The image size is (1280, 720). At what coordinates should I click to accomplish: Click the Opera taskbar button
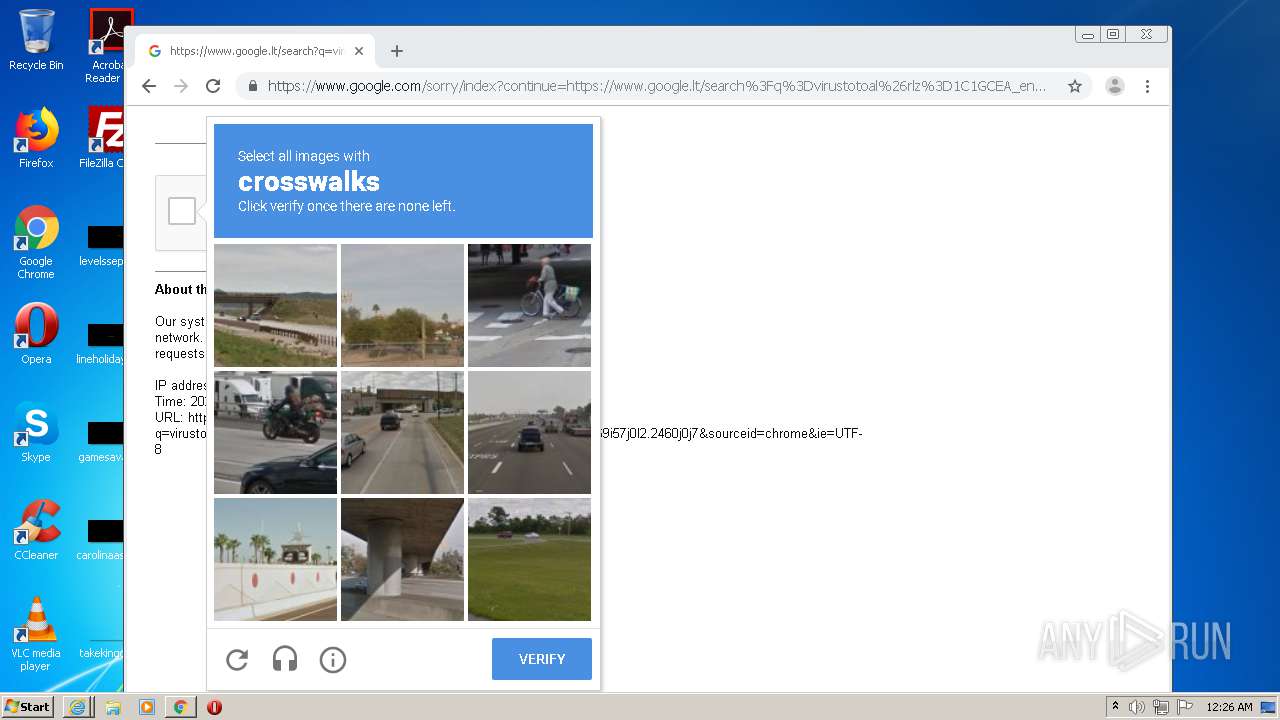[214, 707]
